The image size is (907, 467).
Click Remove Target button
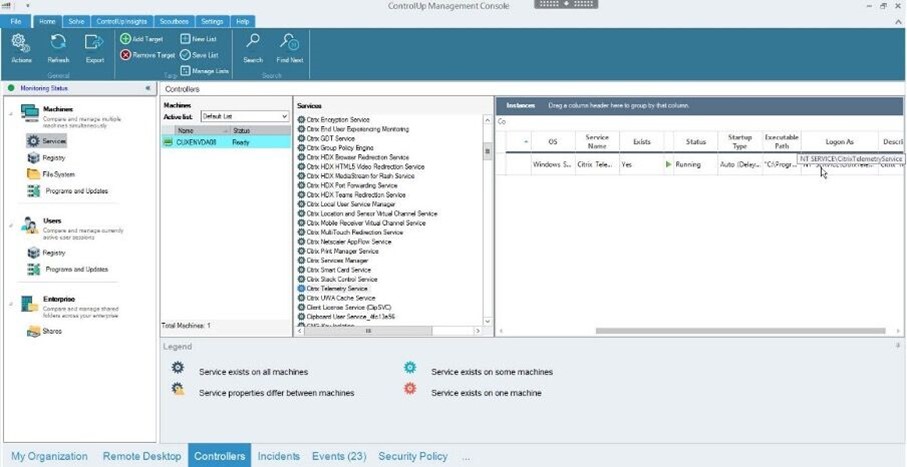(148, 55)
